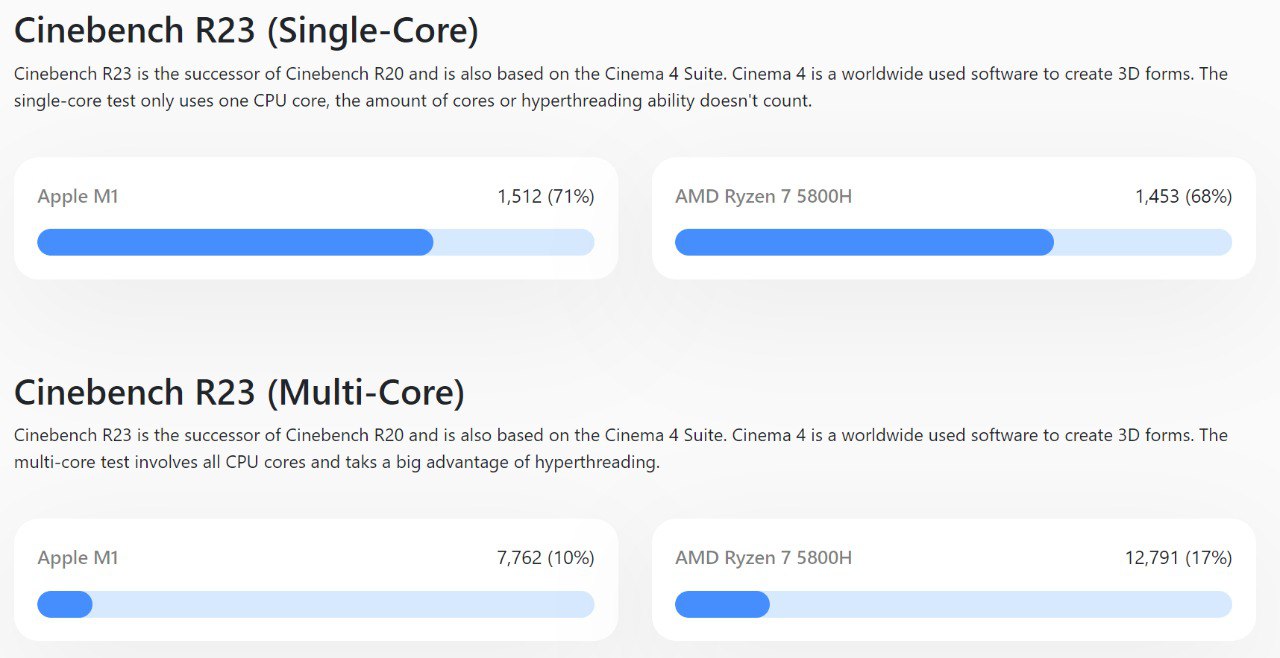Click unfilled part of Apple M1 multi-core bar

pyautogui.click(x=344, y=604)
